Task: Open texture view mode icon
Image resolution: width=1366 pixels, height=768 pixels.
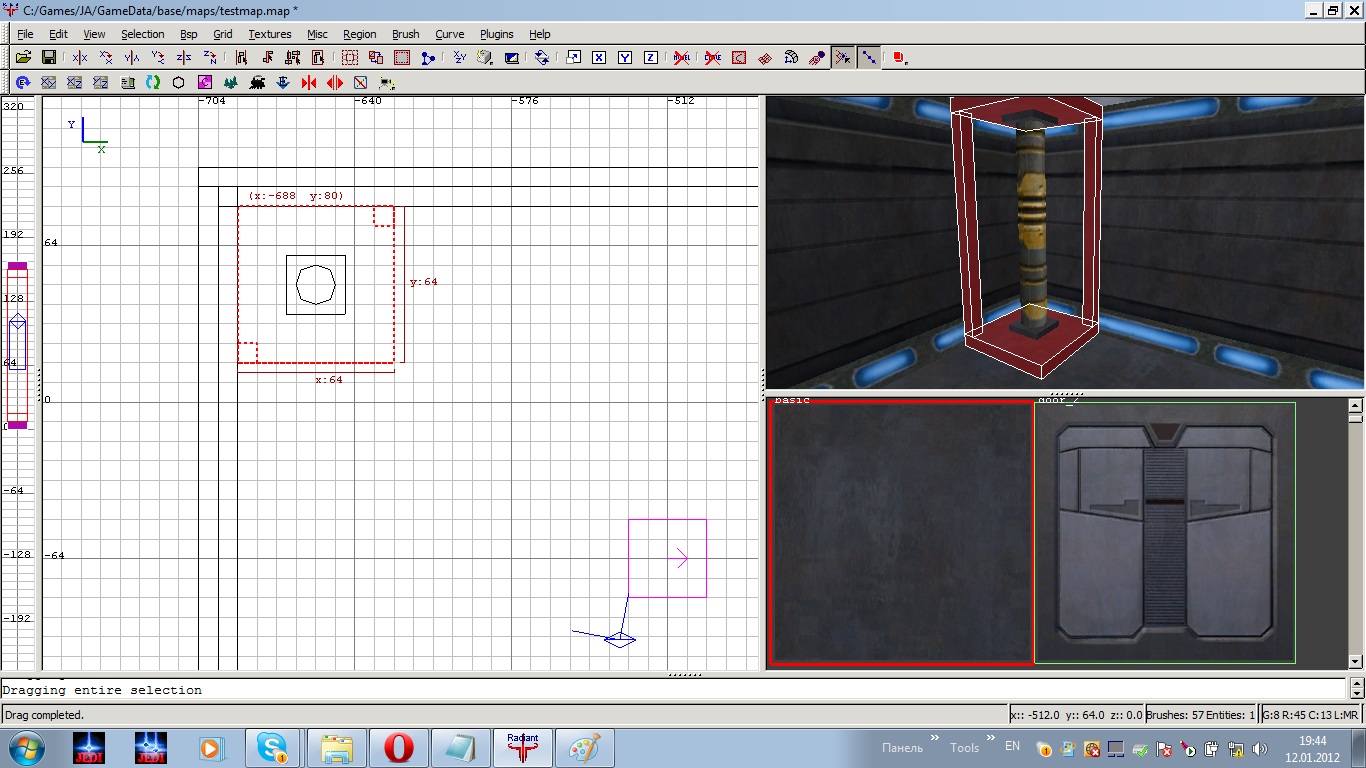Action: [485, 58]
